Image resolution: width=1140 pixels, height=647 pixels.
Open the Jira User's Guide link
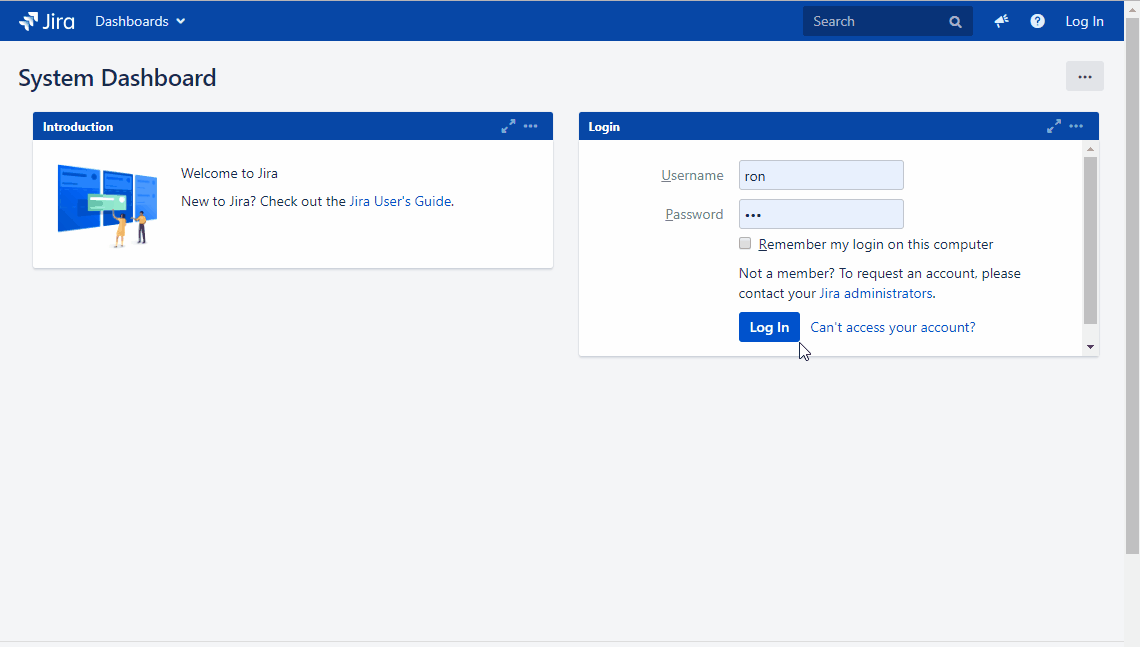[400, 201]
